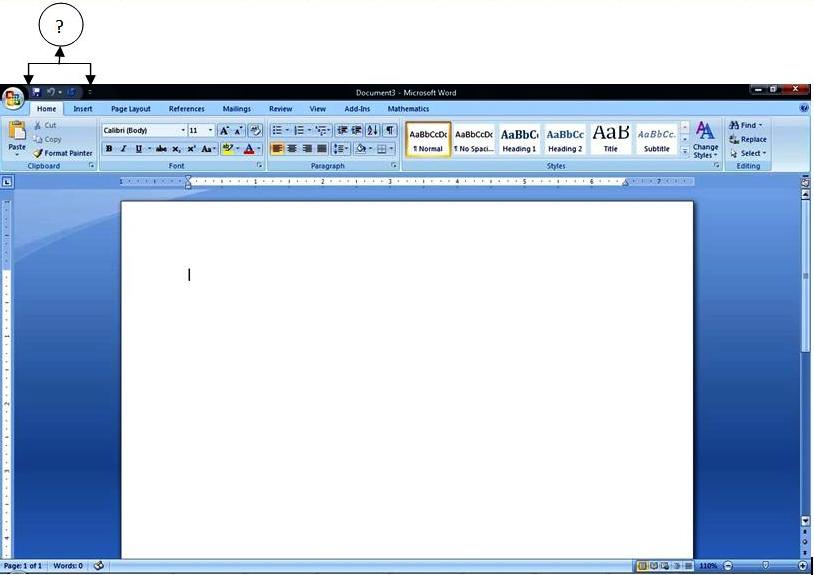
Task: Toggle Bold formatting
Action: pyautogui.click(x=109, y=149)
